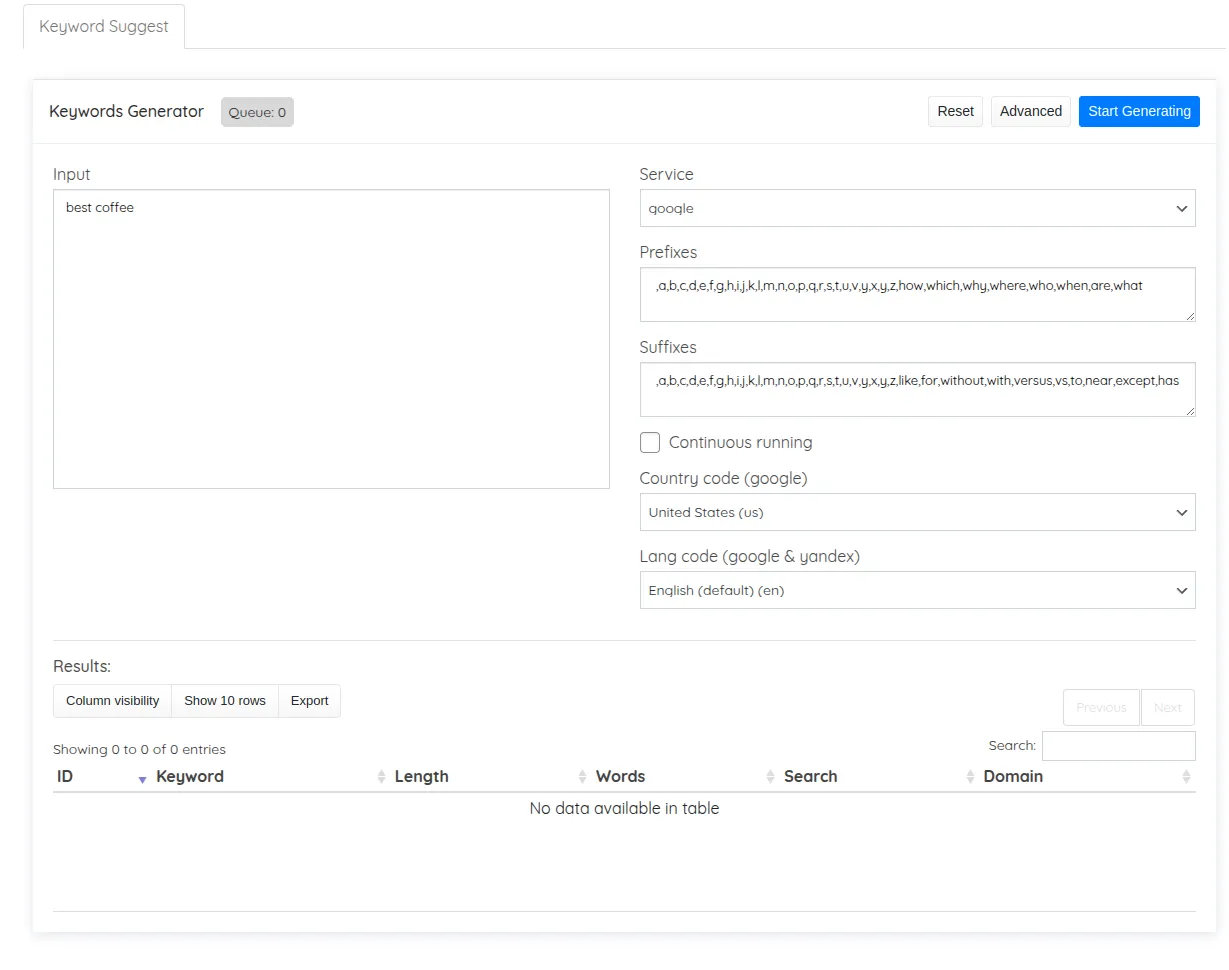Sort table by ID column arrow
The width and height of the screenshot is (1229, 970).
point(142,778)
